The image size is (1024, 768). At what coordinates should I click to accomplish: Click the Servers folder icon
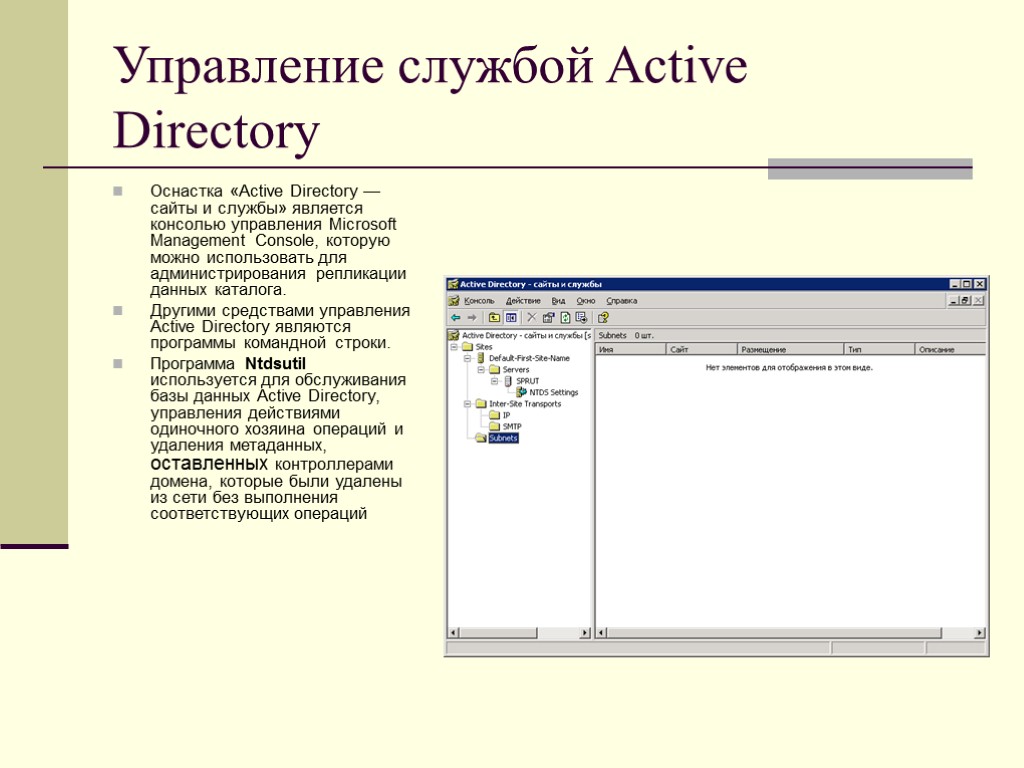[x=494, y=370]
